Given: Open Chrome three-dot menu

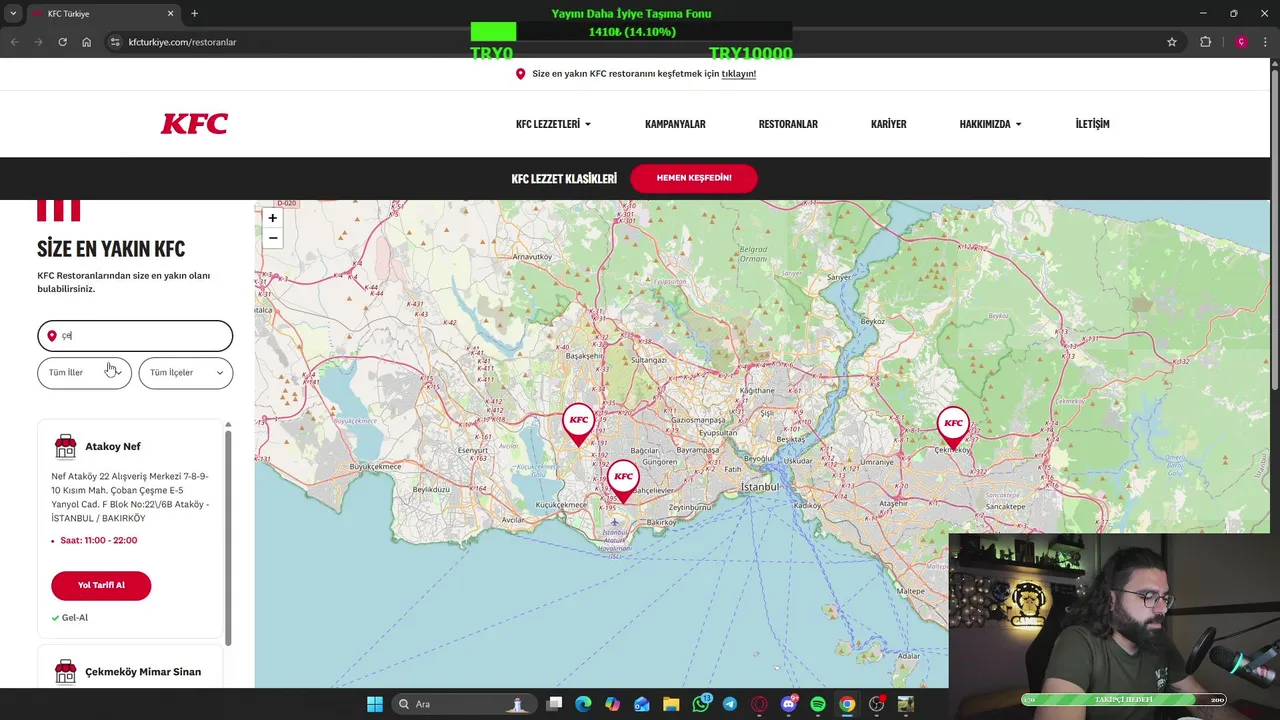Looking at the screenshot, I should pyautogui.click(x=1265, y=42).
